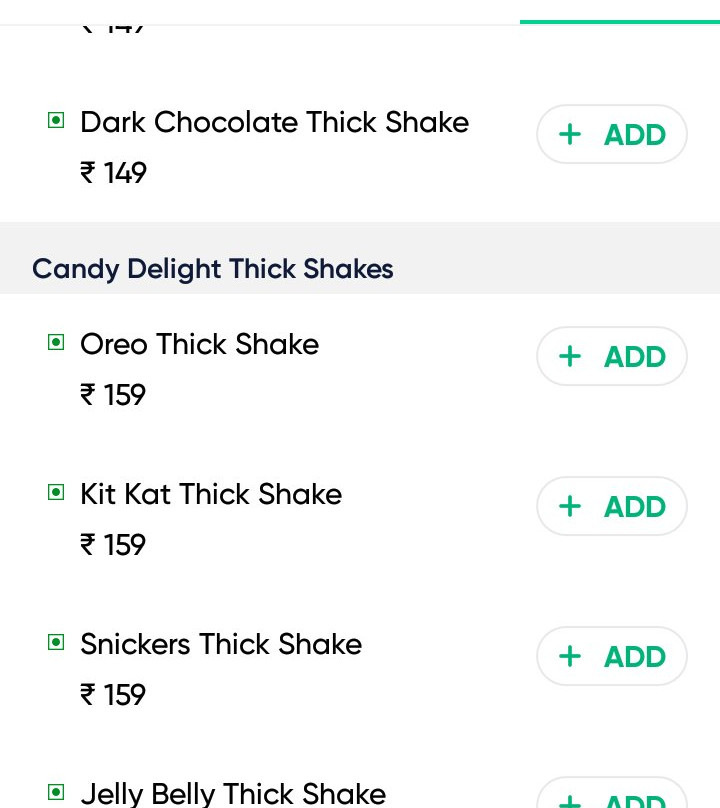The image size is (720, 808).
Task: Add Oreo Thick Shake to cart
Action: (x=612, y=357)
